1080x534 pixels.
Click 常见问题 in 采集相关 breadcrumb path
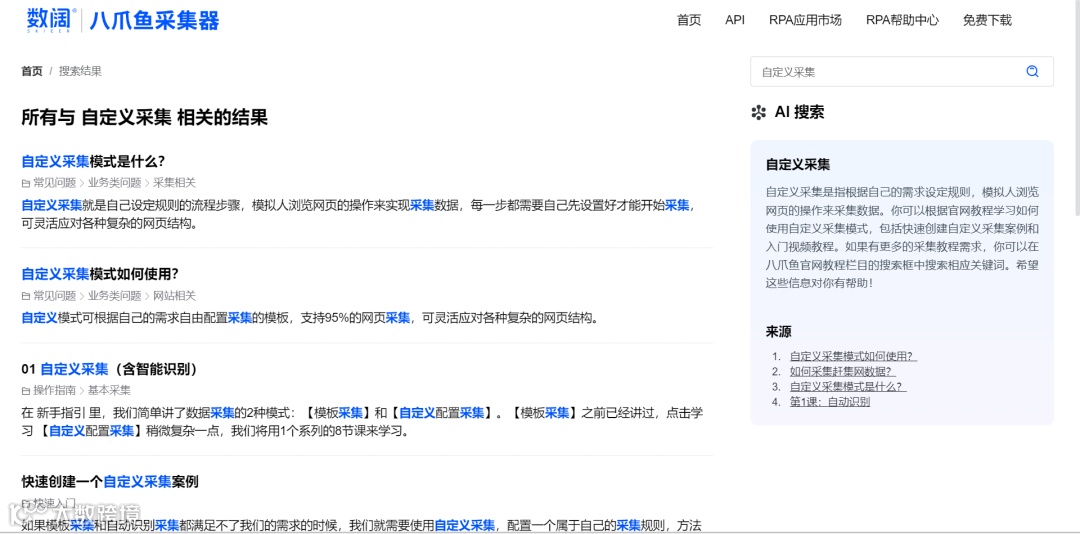(54, 183)
